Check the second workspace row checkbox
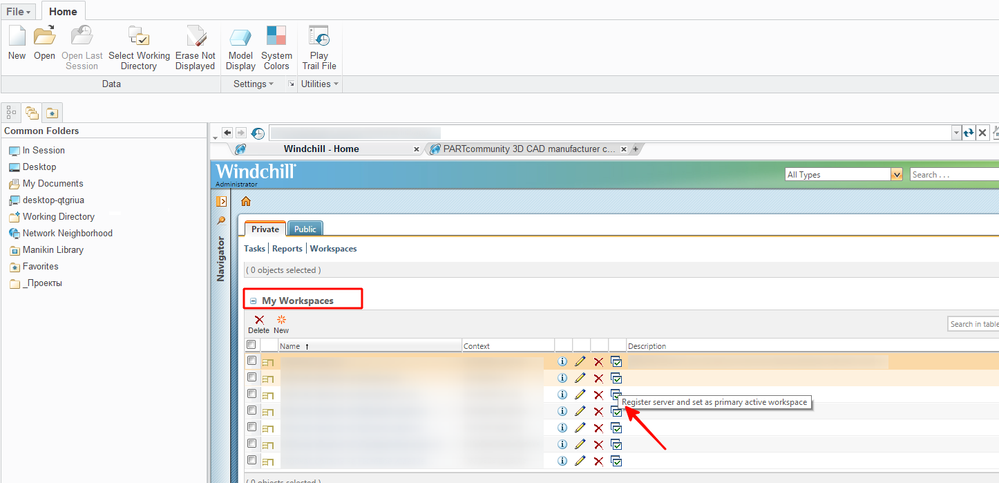 [x=252, y=377]
